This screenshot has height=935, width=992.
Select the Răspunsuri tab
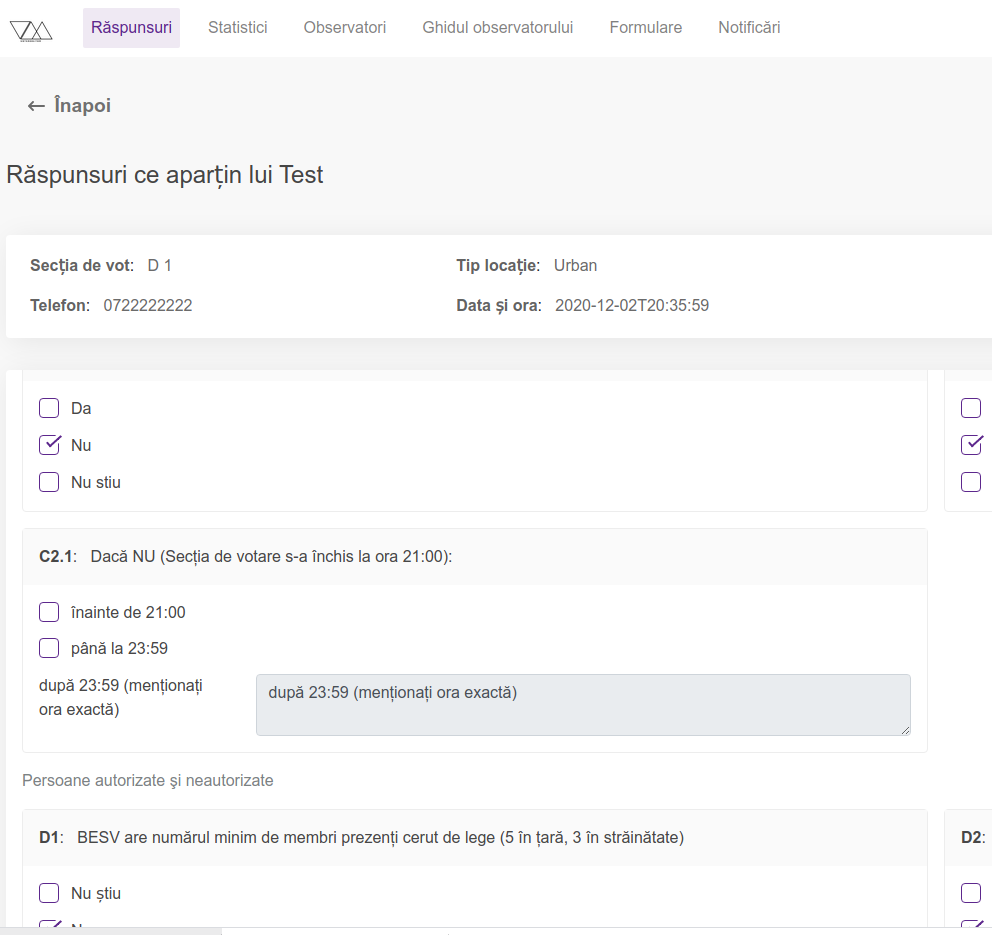[131, 27]
